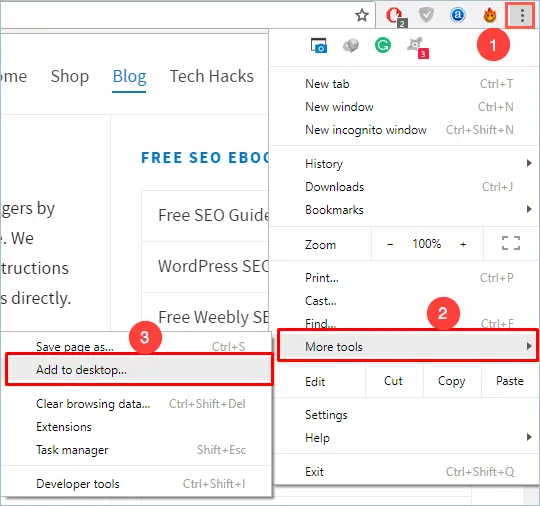The image size is (540, 506).
Task: Expand the Help submenu
Action: (406, 438)
